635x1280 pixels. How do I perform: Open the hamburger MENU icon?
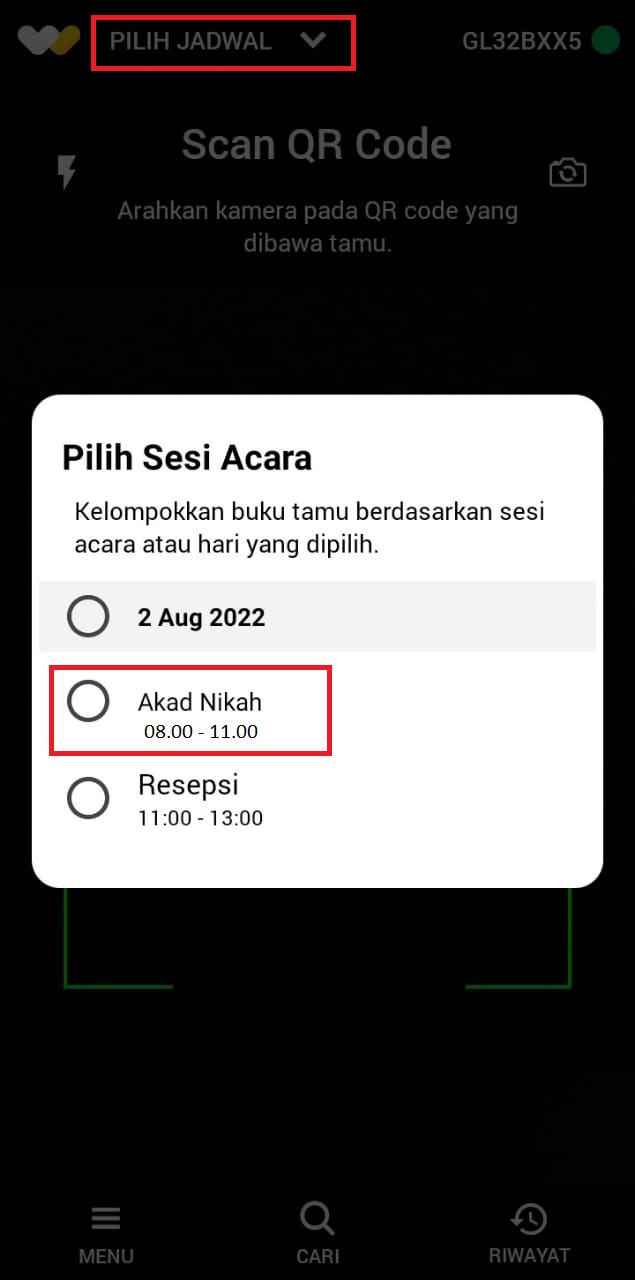106,1218
